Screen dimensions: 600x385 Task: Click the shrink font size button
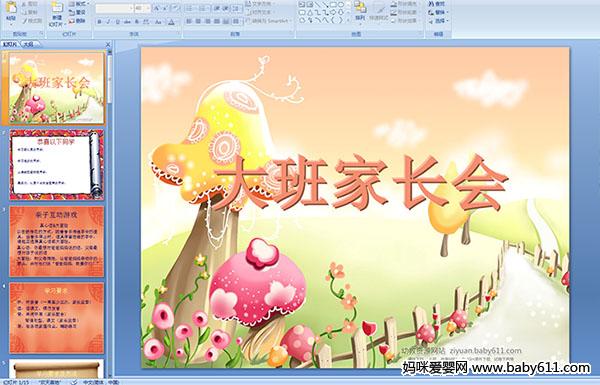(165, 8)
